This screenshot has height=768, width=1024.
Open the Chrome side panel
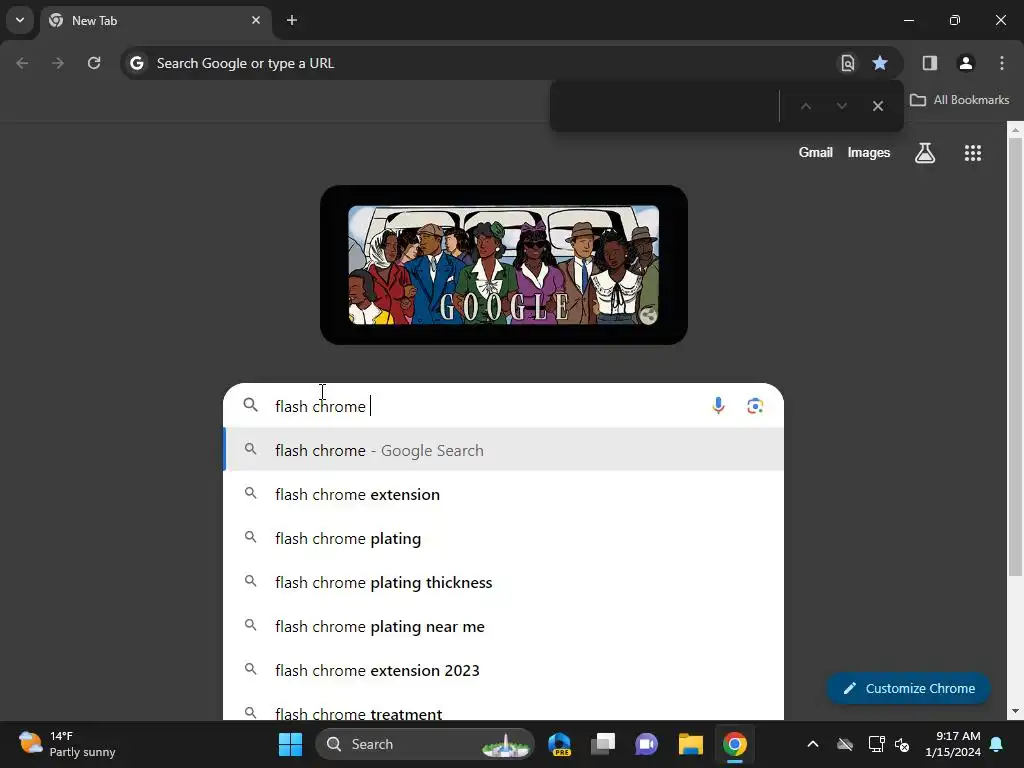point(929,63)
